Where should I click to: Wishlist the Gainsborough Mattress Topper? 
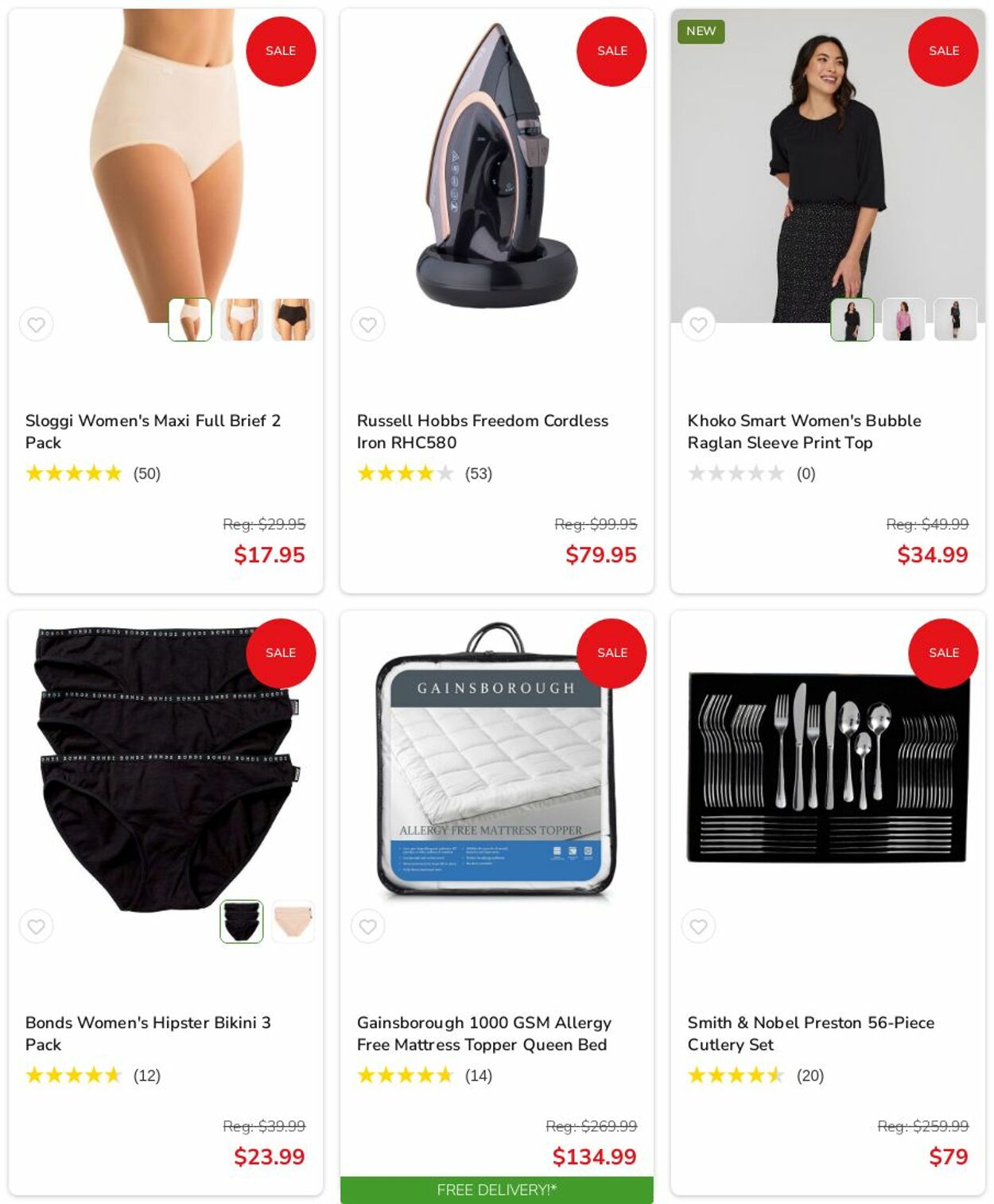(x=367, y=926)
